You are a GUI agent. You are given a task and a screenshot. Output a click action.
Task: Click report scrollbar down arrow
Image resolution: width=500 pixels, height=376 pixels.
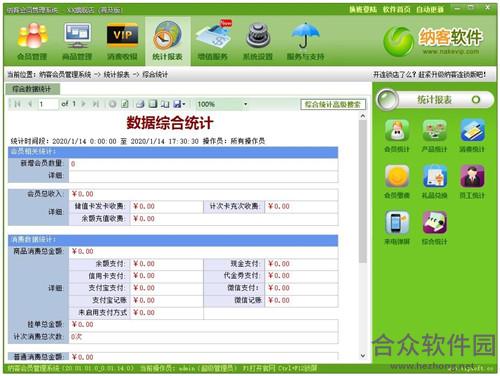[363, 356]
